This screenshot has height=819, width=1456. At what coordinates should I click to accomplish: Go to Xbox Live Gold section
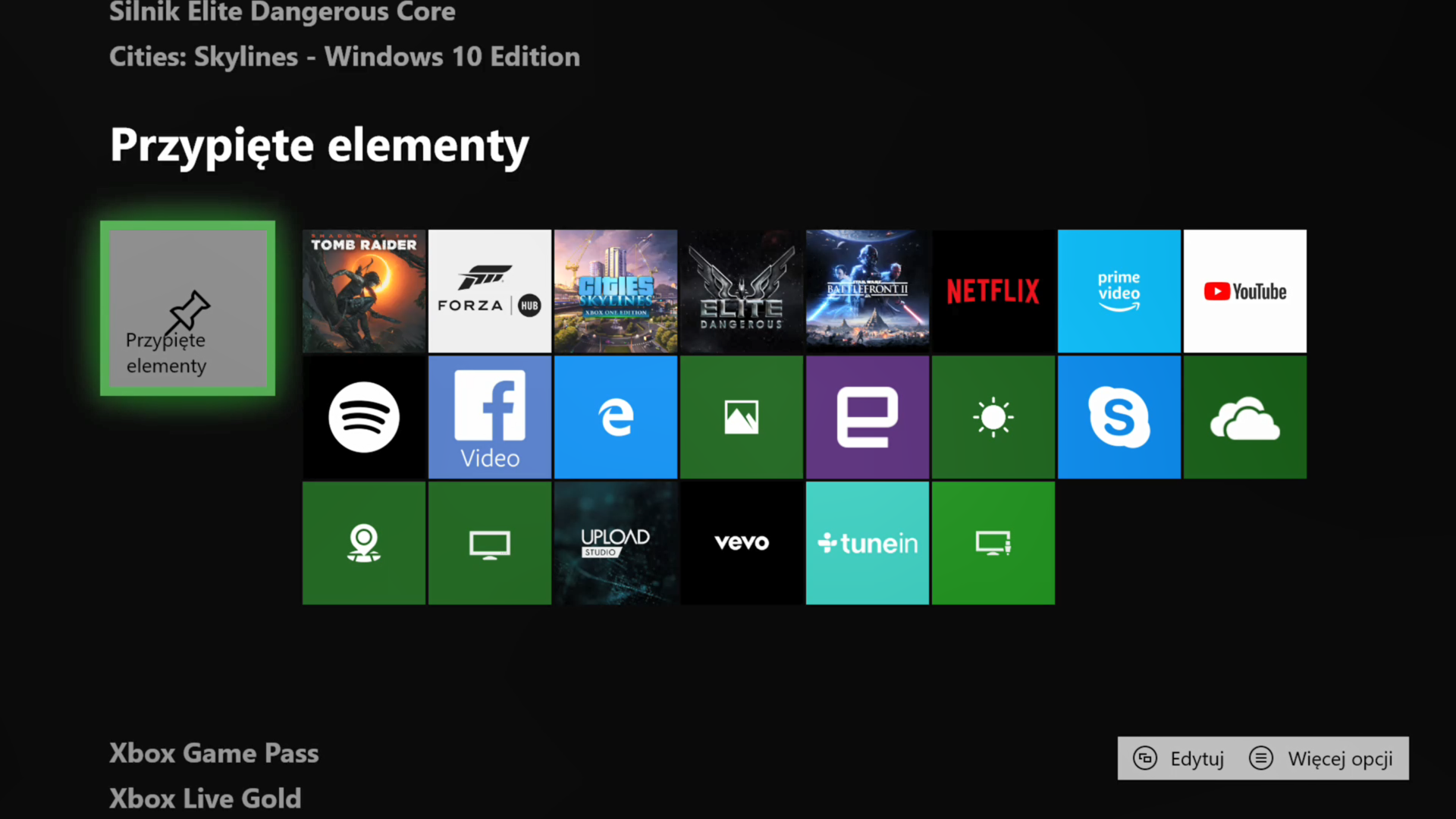point(206,799)
